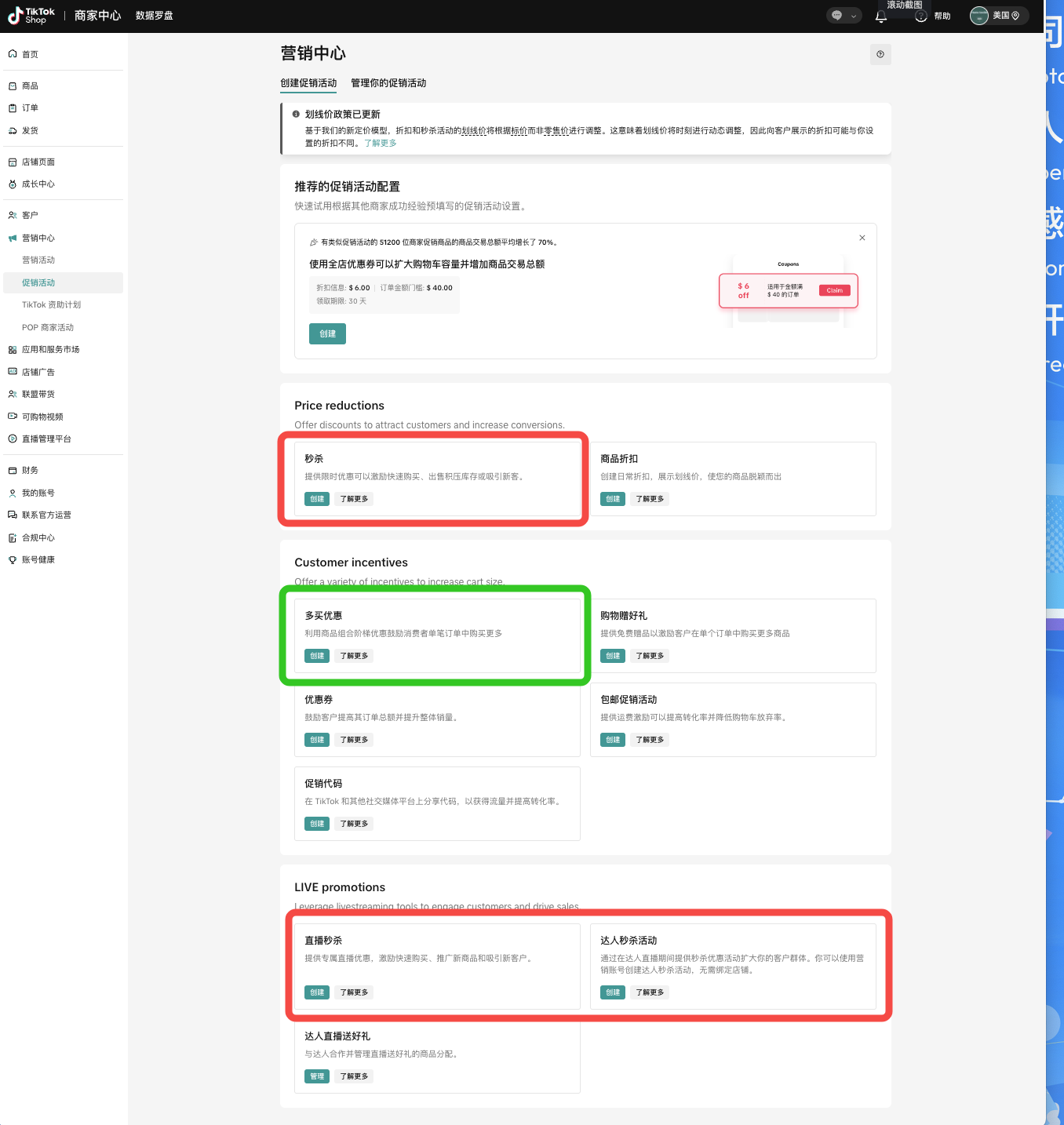Close the recommended promotion card

tap(862, 238)
